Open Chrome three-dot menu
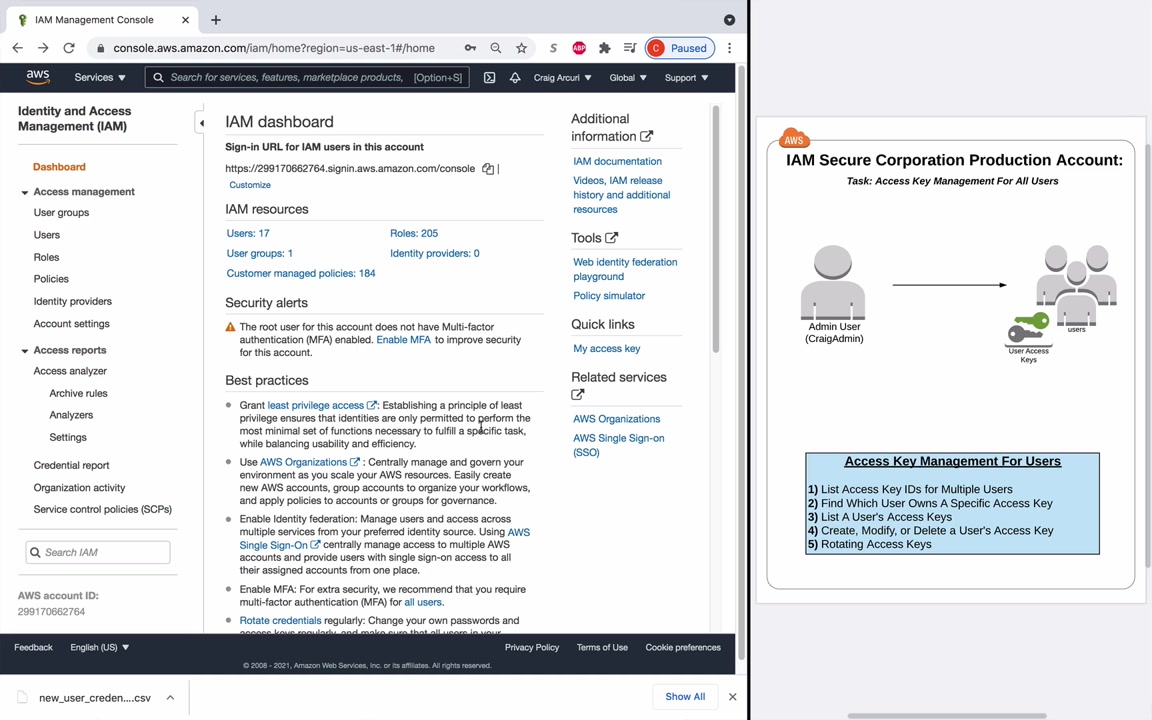1152x720 pixels. (730, 48)
